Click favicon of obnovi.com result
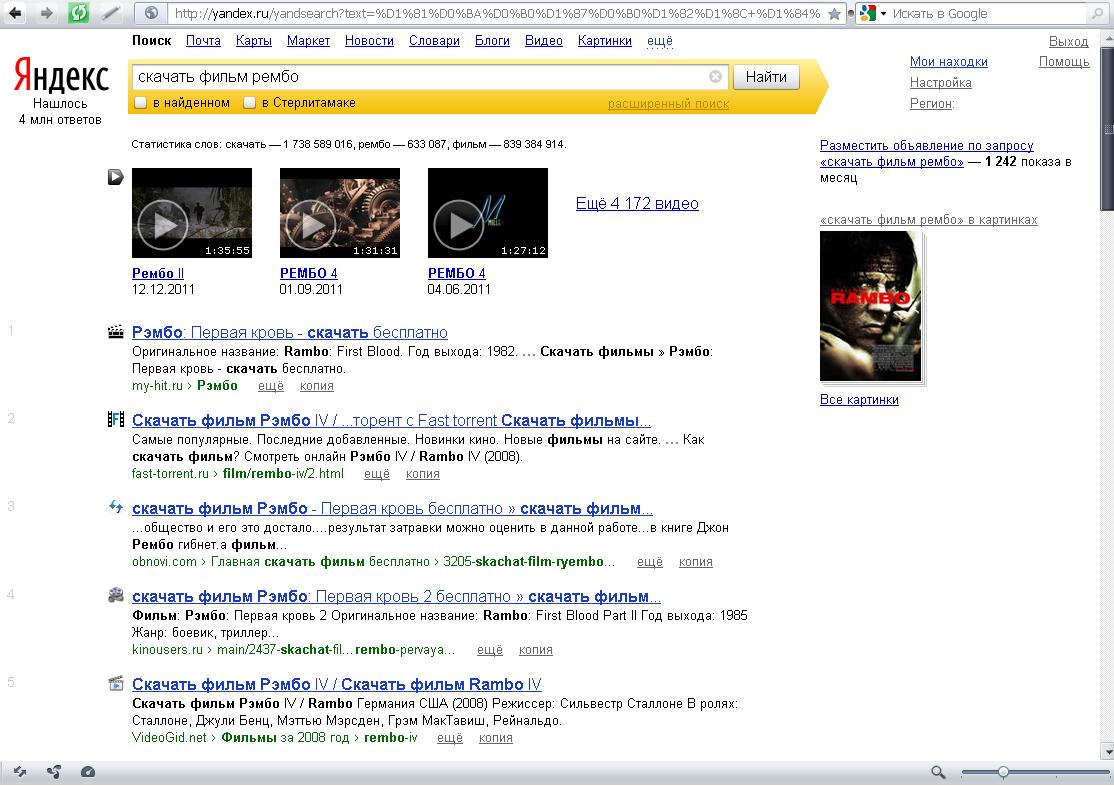Image resolution: width=1114 pixels, height=786 pixels. 115,507
